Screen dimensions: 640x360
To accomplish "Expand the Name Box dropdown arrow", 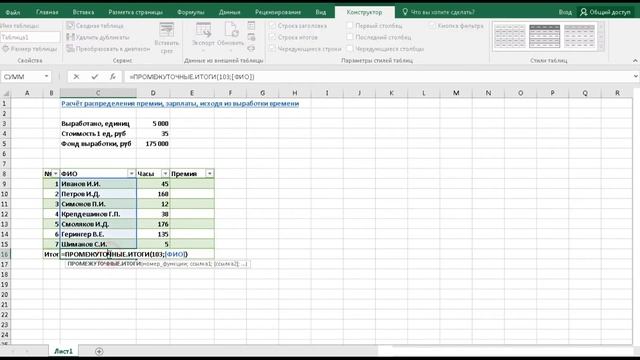I will click(46, 76).
